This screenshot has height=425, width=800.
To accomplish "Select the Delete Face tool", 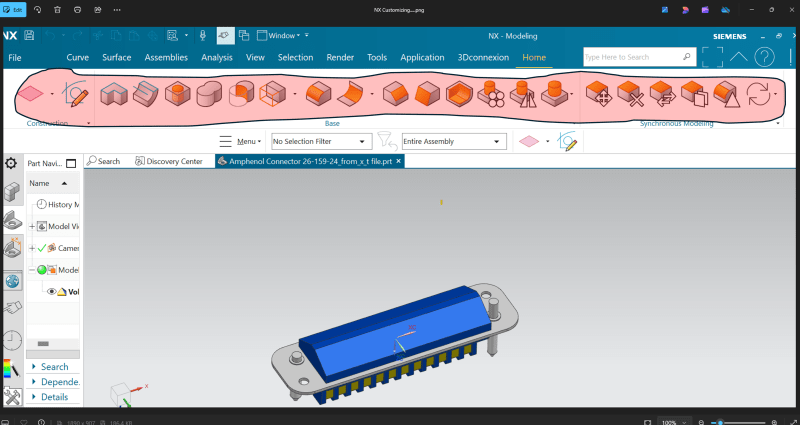I will click(x=631, y=94).
